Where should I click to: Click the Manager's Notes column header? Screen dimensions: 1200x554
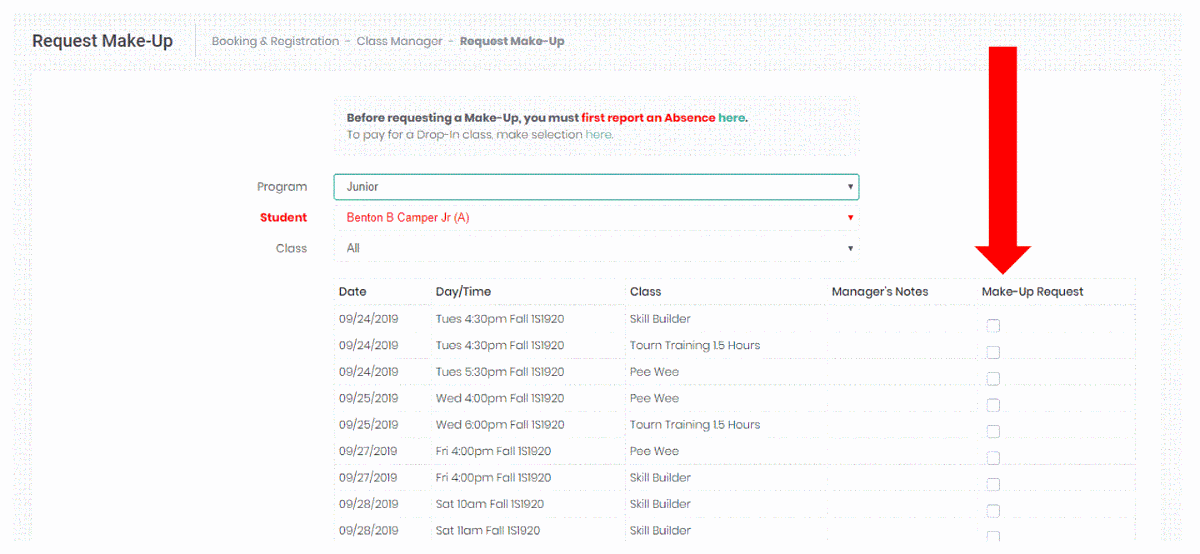tap(879, 292)
